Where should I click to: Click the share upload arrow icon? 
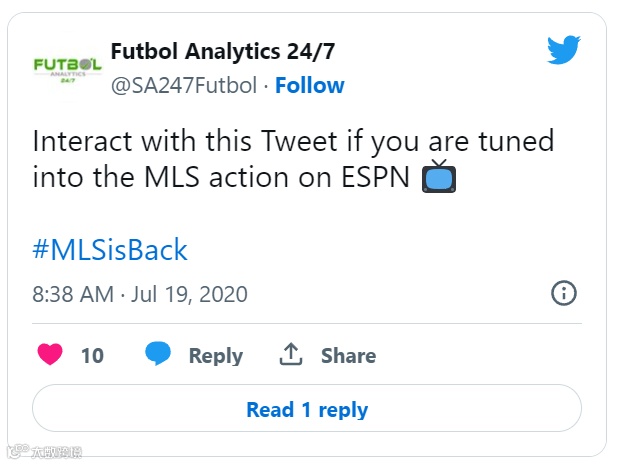(x=291, y=354)
